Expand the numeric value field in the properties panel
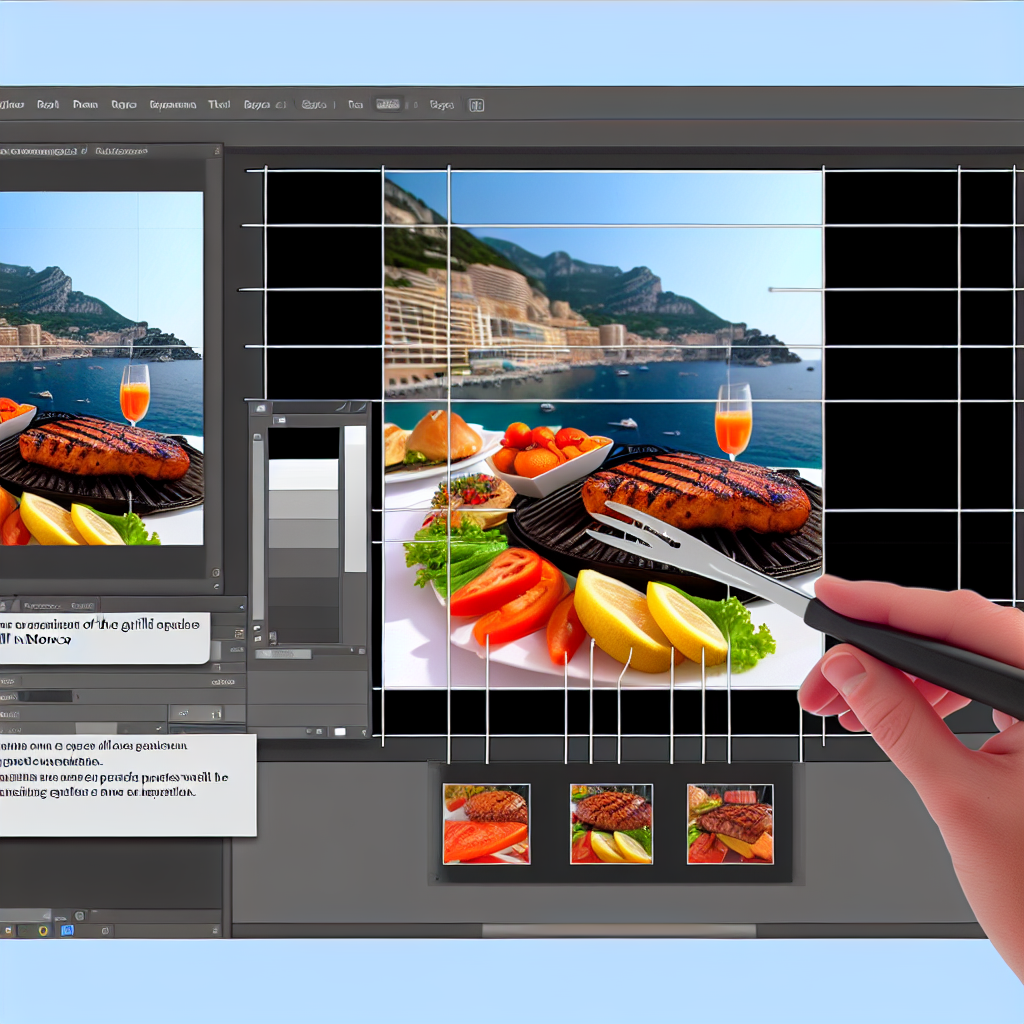This screenshot has height=1024, width=1024. pyautogui.click(x=194, y=713)
